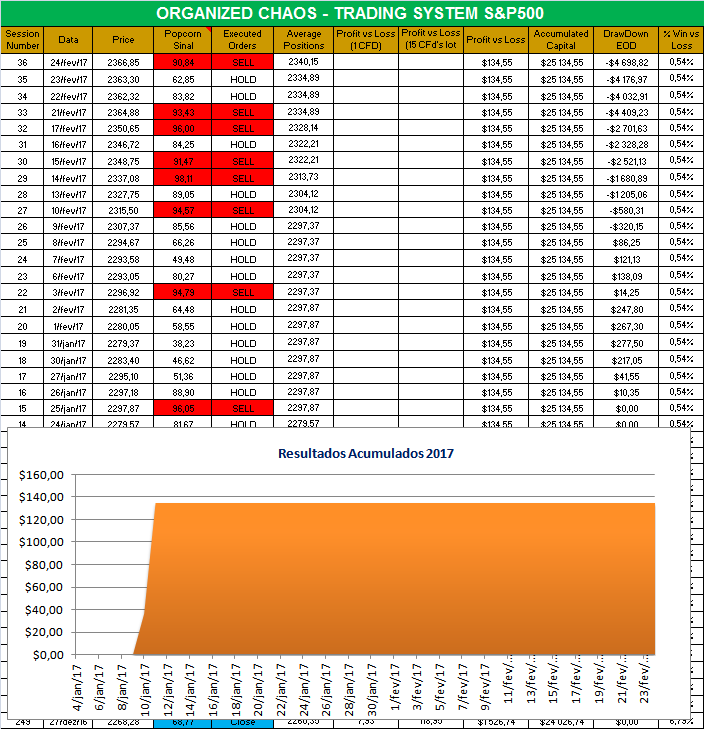Click HOLD cell for 16/fev/17
704x729 pixels.
pyautogui.click(x=242, y=145)
